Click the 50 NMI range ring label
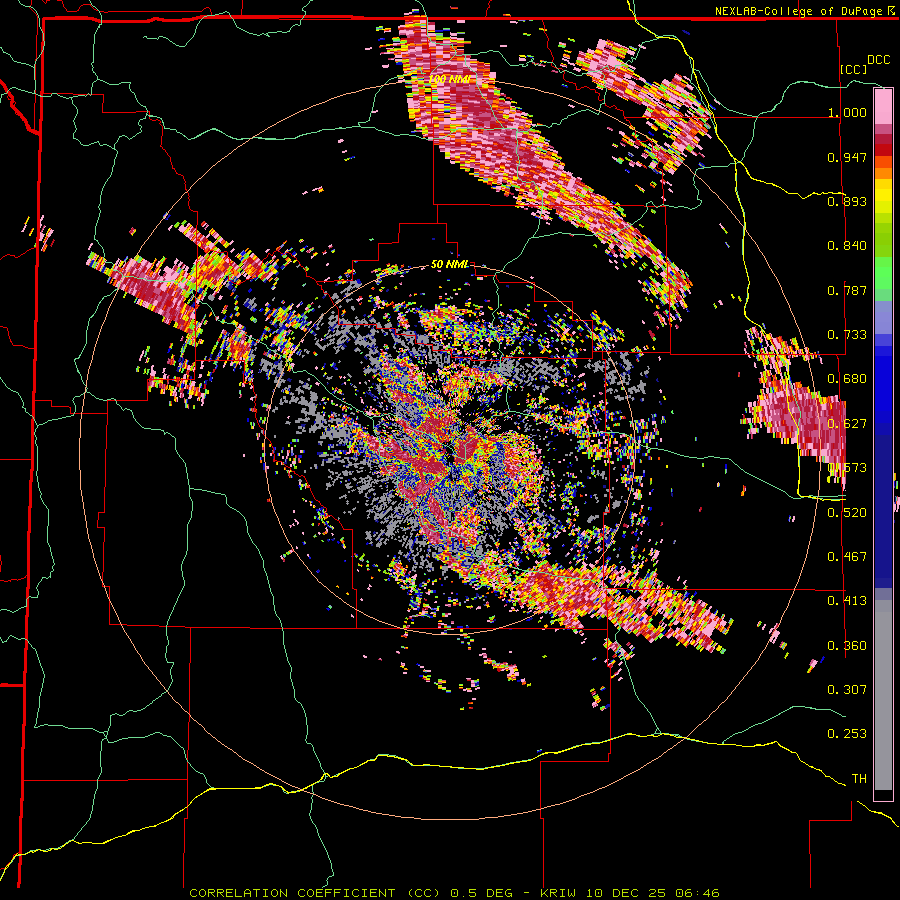900x900 pixels. tap(449, 264)
